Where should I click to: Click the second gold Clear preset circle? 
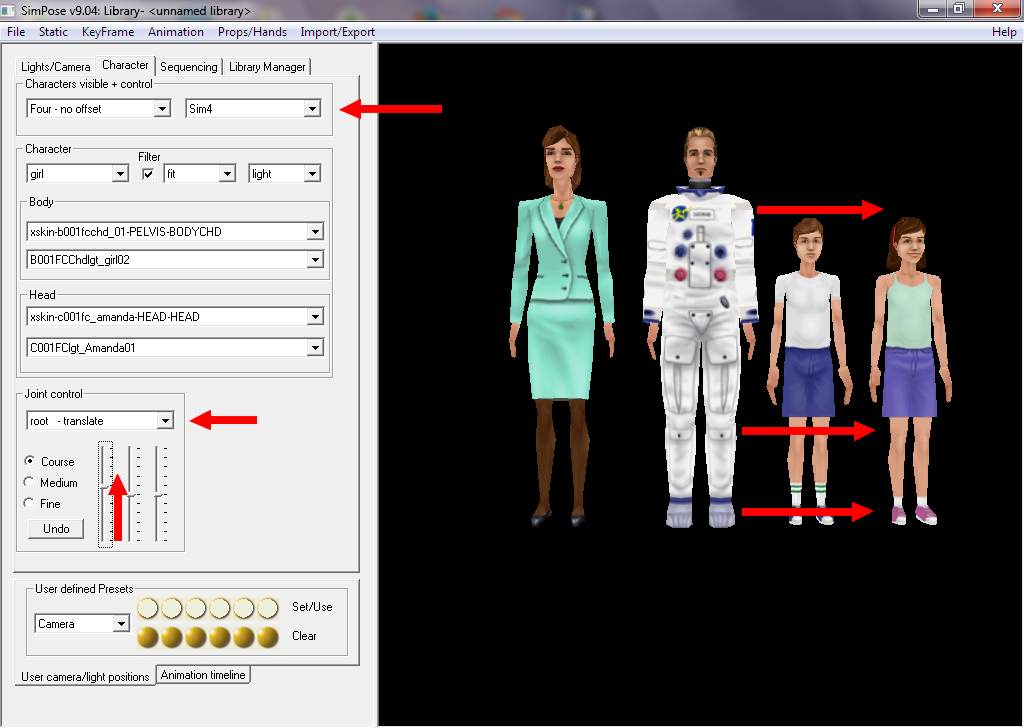(x=172, y=637)
